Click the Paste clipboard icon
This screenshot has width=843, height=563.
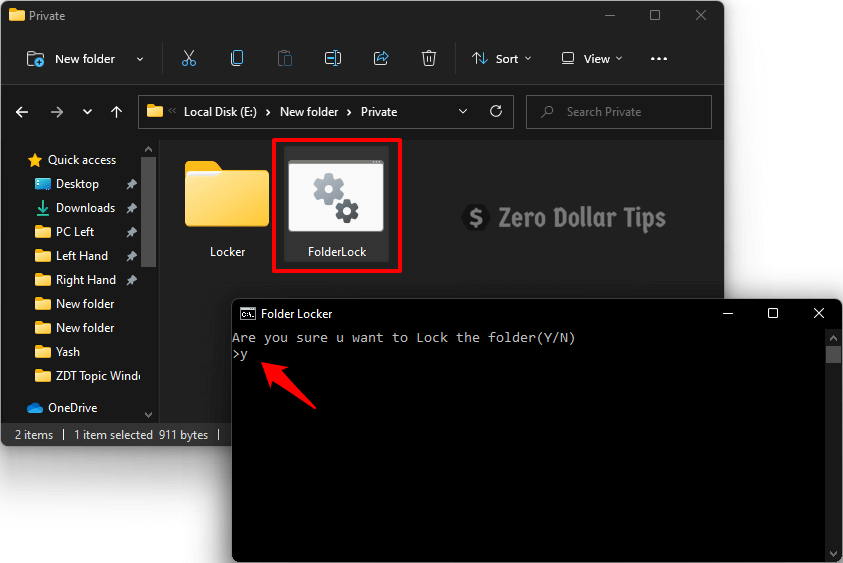click(284, 58)
